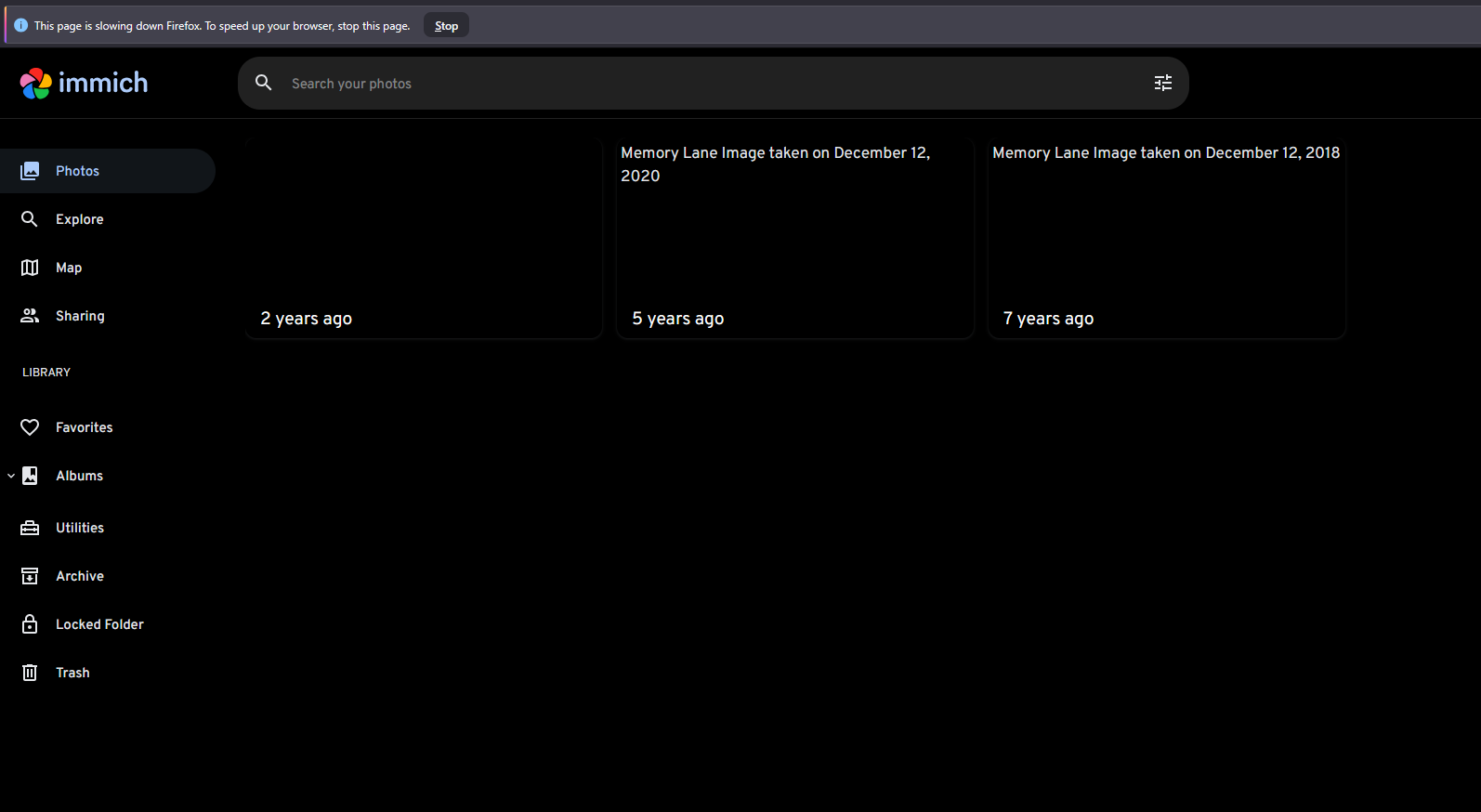Click the Albums icon in sidebar
The image size is (1481, 812).
click(x=30, y=476)
